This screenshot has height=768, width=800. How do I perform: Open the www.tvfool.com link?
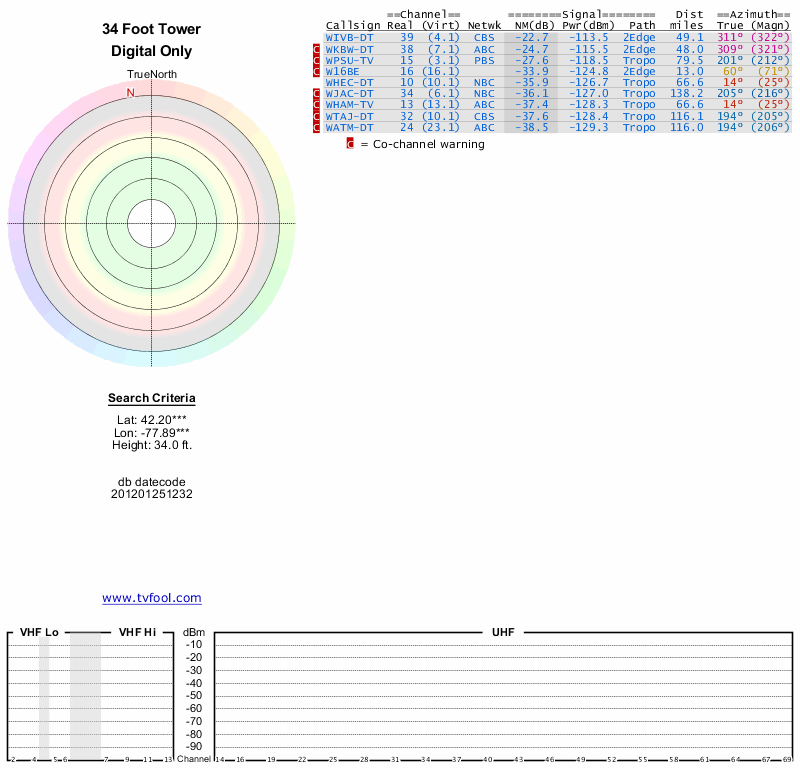(152, 598)
